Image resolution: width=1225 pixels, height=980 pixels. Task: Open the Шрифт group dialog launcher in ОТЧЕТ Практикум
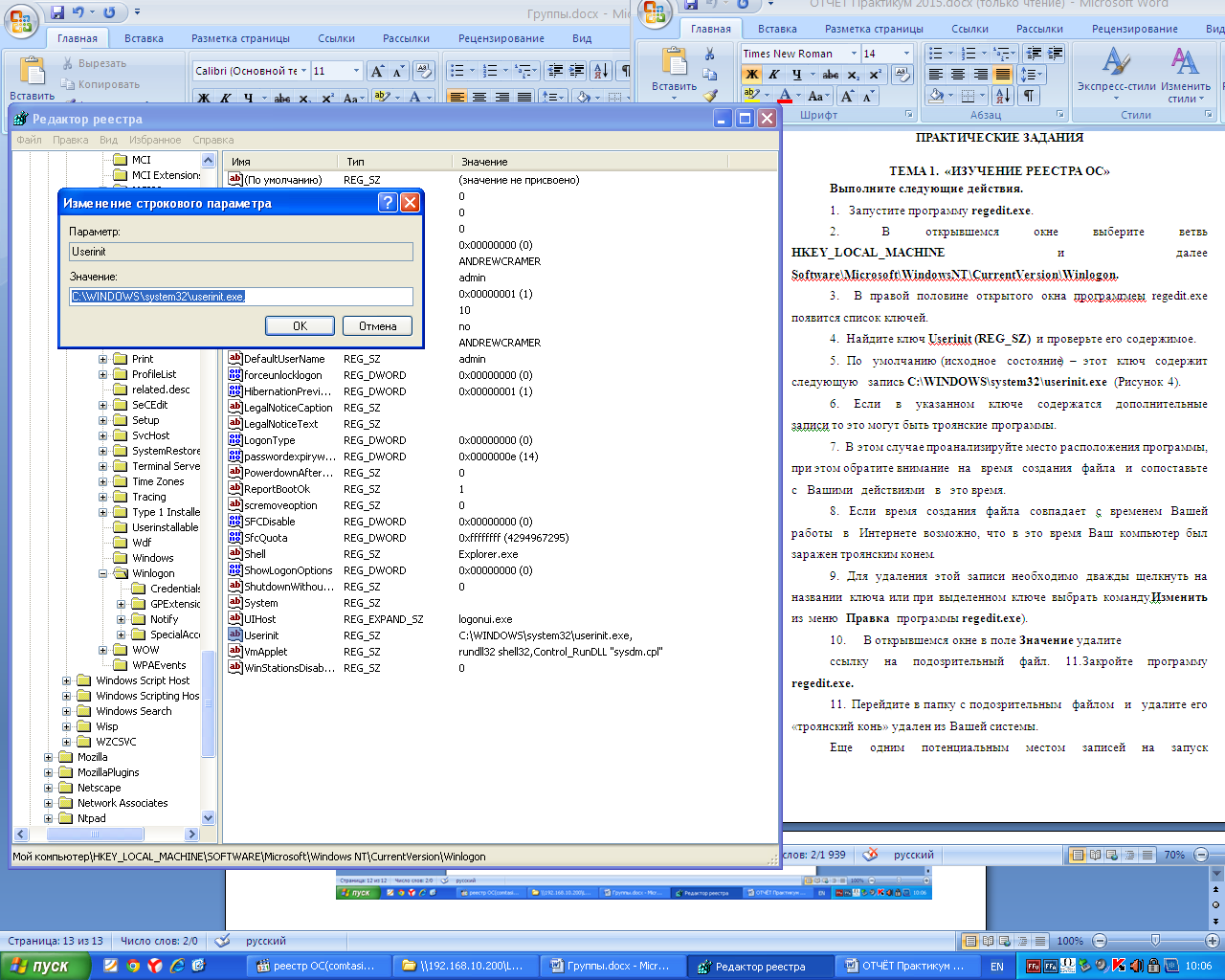[x=908, y=115]
